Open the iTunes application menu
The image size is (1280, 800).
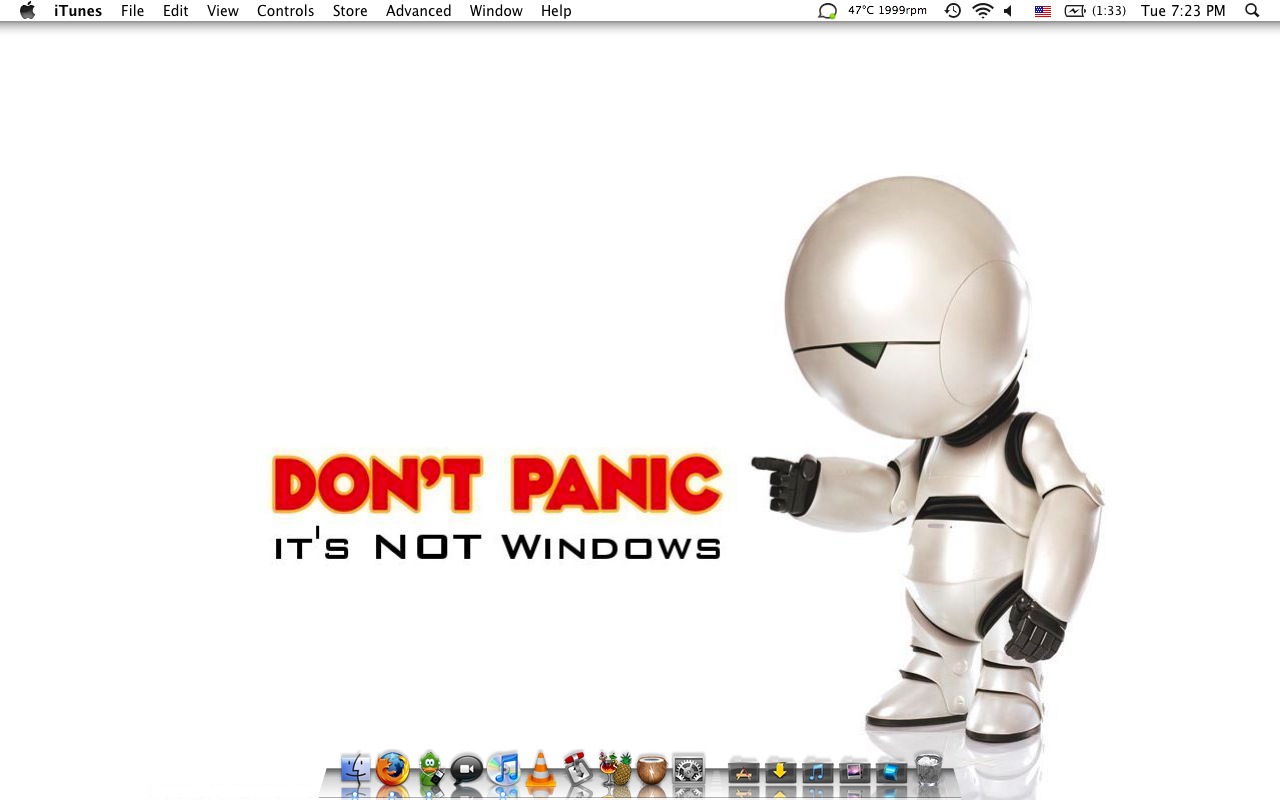point(78,11)
